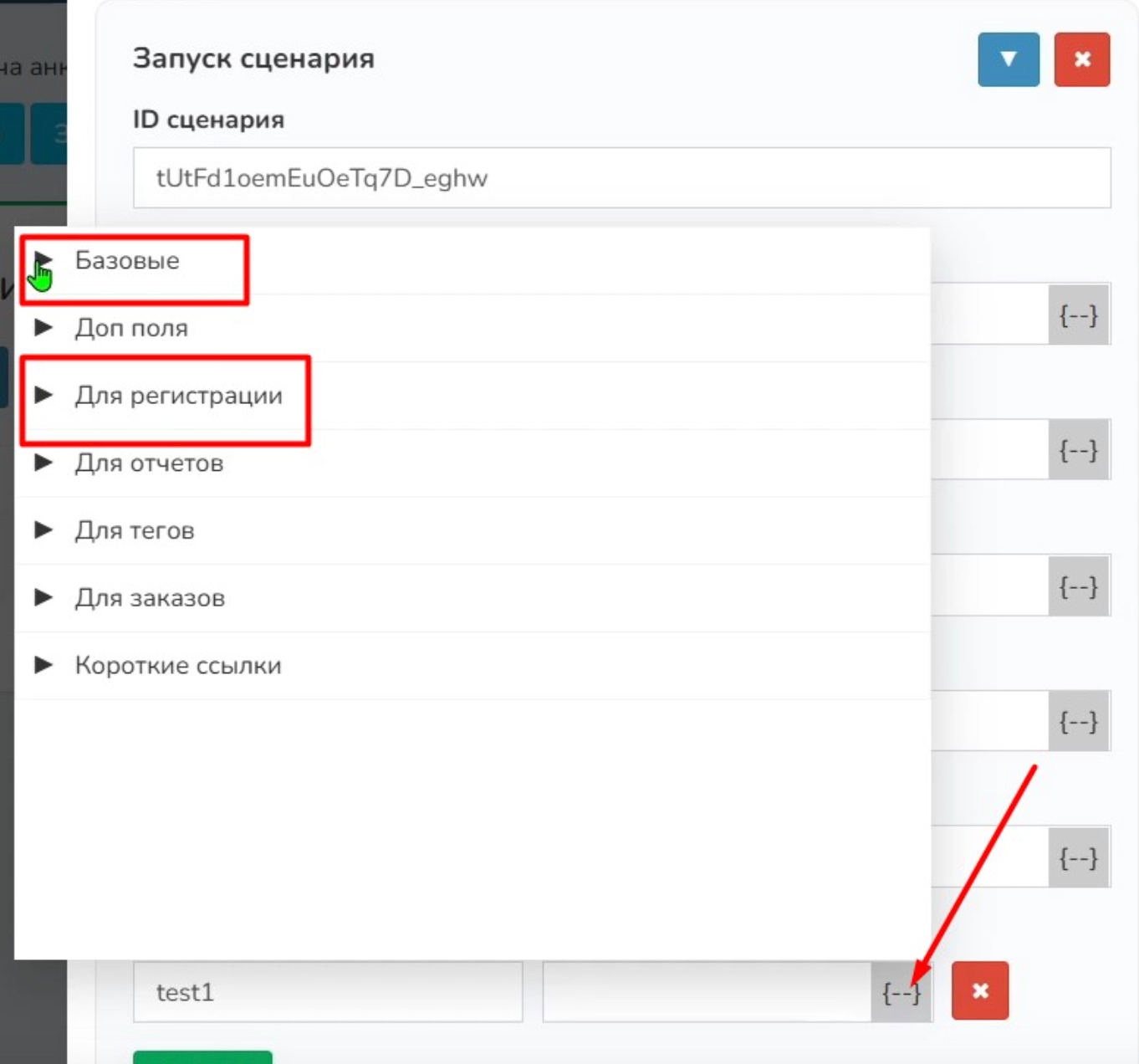Image resolution: width=1139 pixels, height=1064 pixels.
Task: Remove the test1 row with its red × button
Action: [979, 991]
